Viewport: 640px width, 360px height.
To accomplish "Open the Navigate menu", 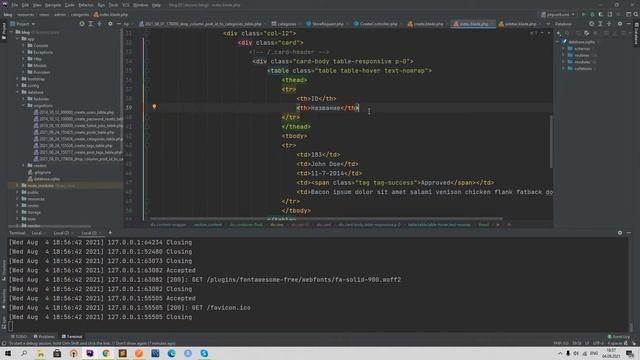I will 53,5.
